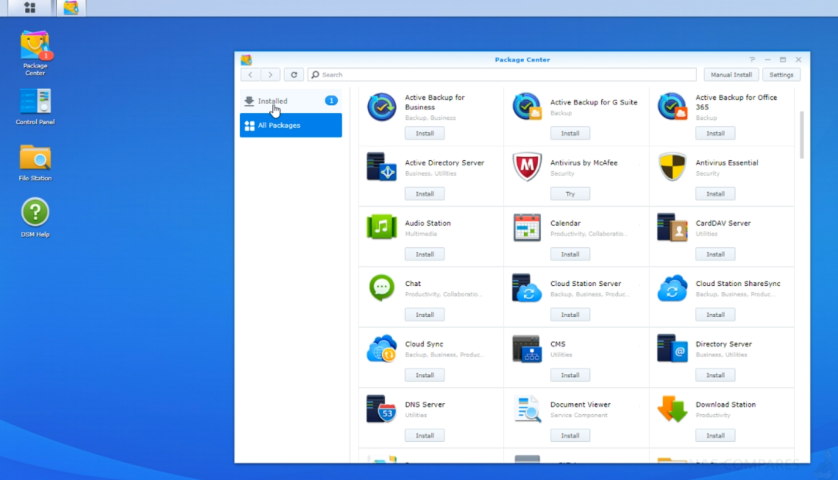Image resolution: width=838 pixels, height=480 pixels.
Task: Install Cloud Sync
Action: [x=425, y=375]
